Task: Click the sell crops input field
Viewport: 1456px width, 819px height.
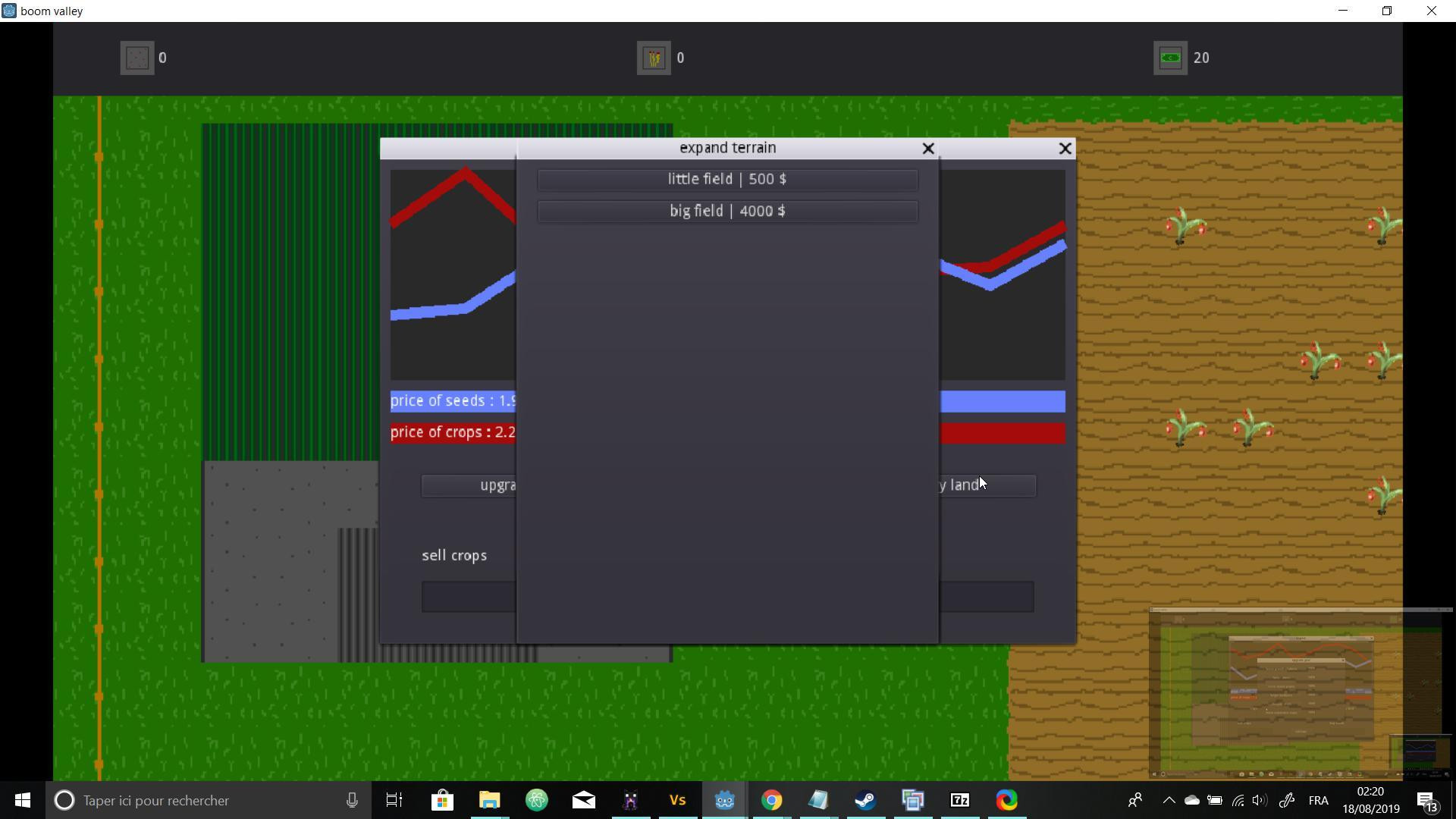Action: 469,597
